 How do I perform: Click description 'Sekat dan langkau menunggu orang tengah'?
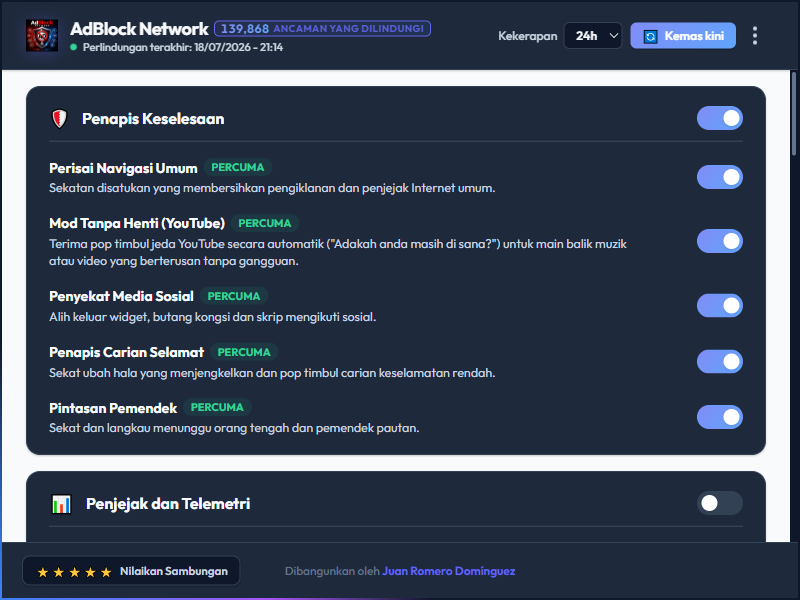click(234, 428)
